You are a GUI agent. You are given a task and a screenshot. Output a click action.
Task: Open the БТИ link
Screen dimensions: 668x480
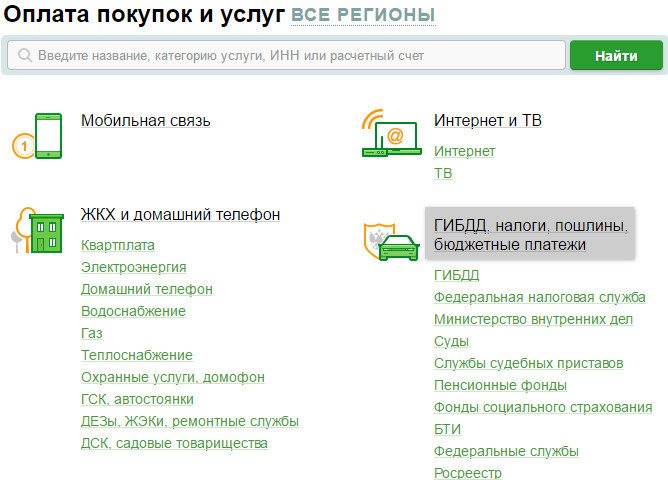click(447, 429)
